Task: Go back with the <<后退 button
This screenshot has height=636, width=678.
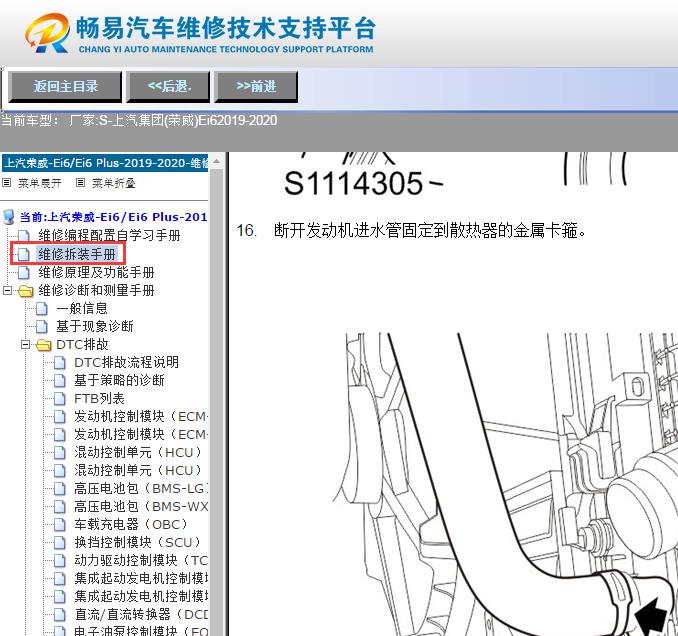Action: [168, 86]
